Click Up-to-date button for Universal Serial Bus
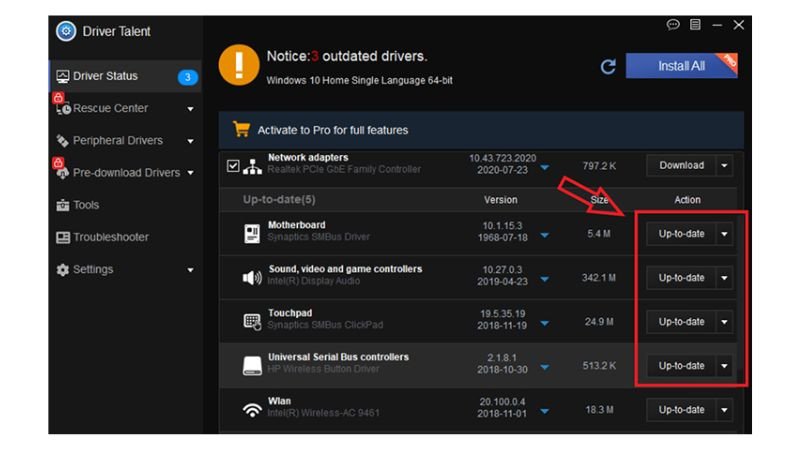Image resolution: width=800 pixels, height=450 pixels. click(x=681, y=366)
